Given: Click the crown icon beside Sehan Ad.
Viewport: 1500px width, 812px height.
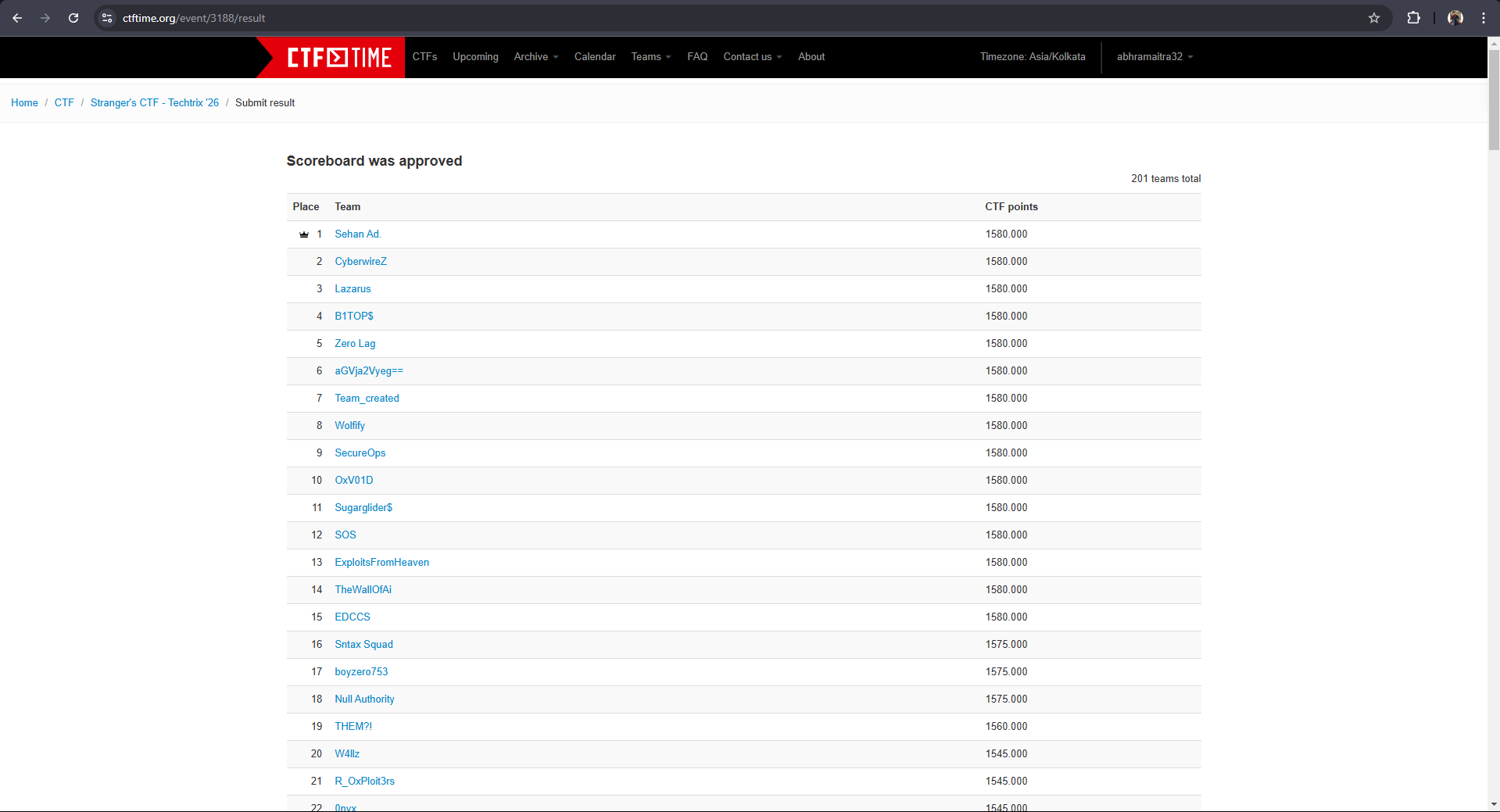Looking at the screenshot, I should pyautogui.click(x=303, y=234).
